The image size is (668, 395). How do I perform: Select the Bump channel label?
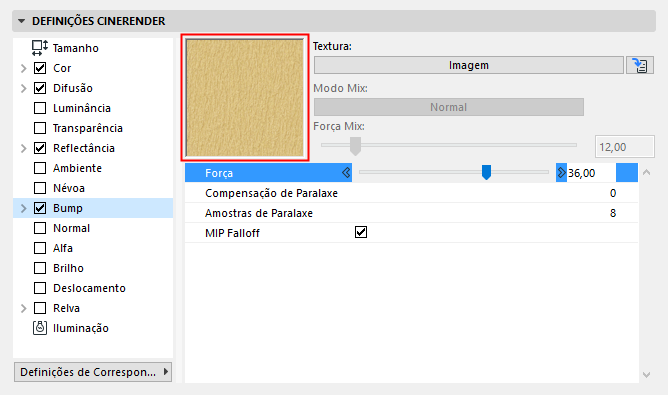[68, 208]
